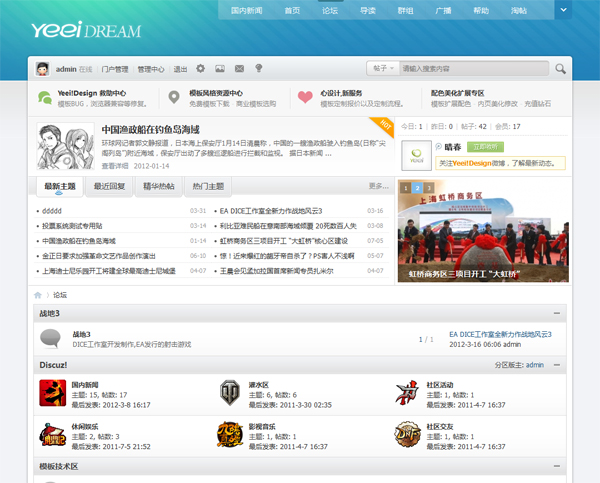Open 帮助 in top navigation
The image size is (600, 483).
coord(481,11)
